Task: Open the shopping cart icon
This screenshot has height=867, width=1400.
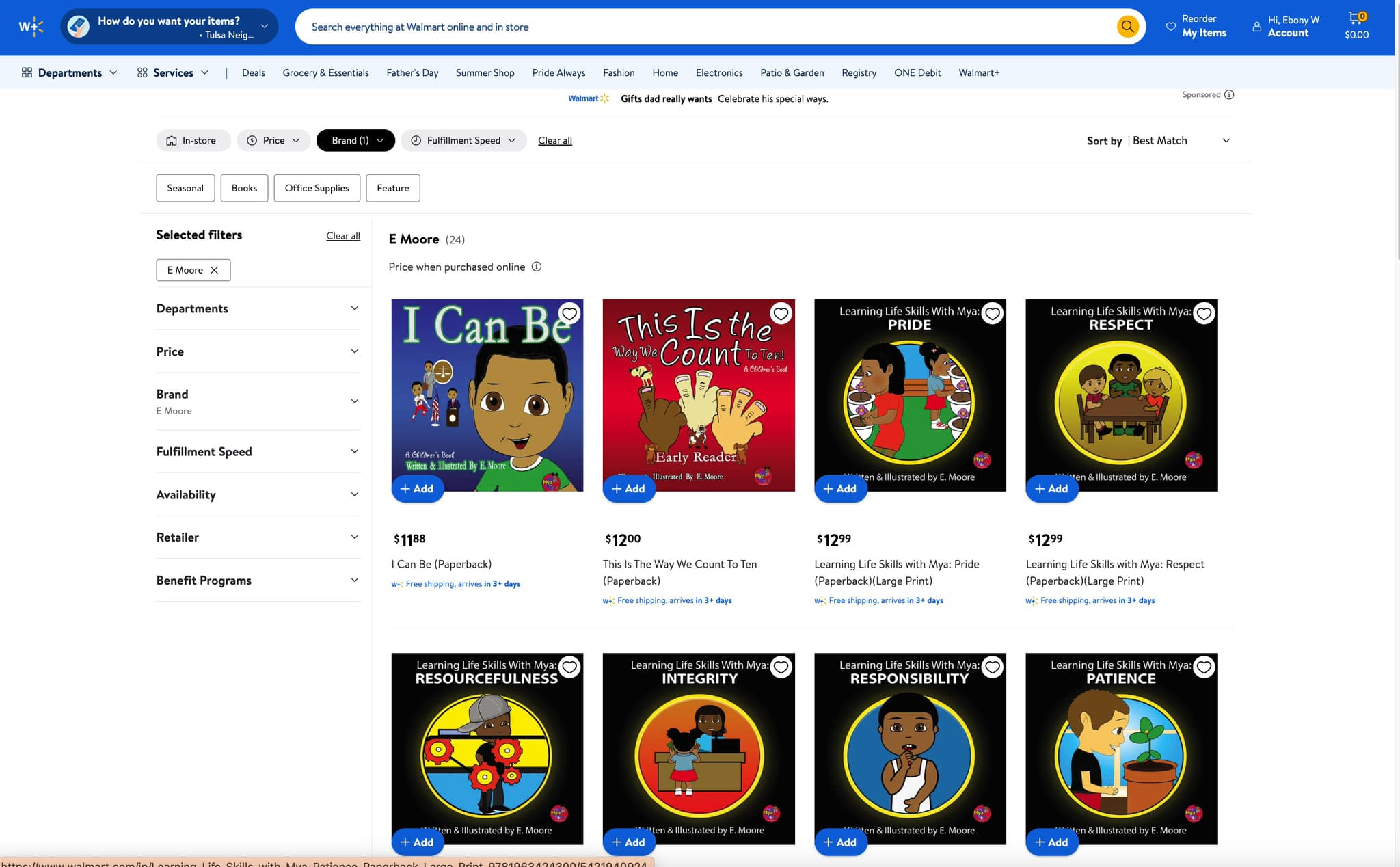Action: point(1356,26)
